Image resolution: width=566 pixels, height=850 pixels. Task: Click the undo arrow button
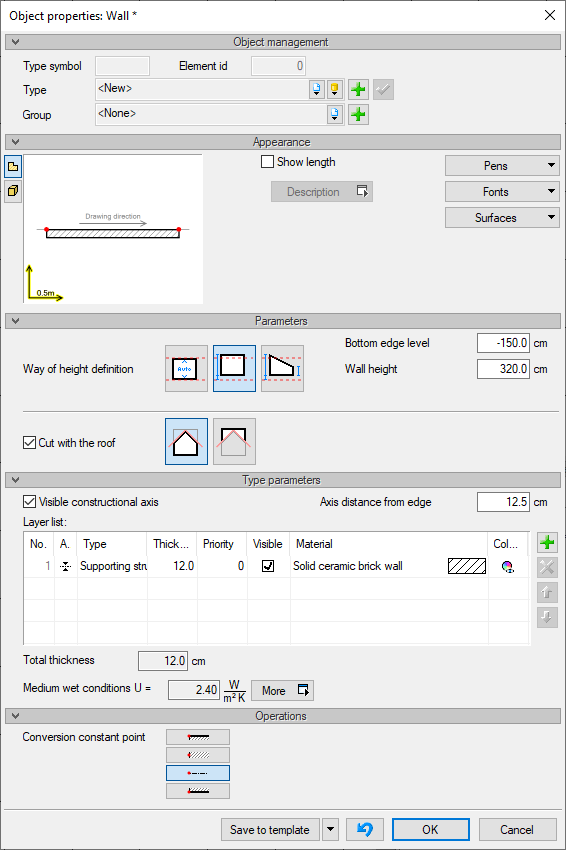(365, 829)
